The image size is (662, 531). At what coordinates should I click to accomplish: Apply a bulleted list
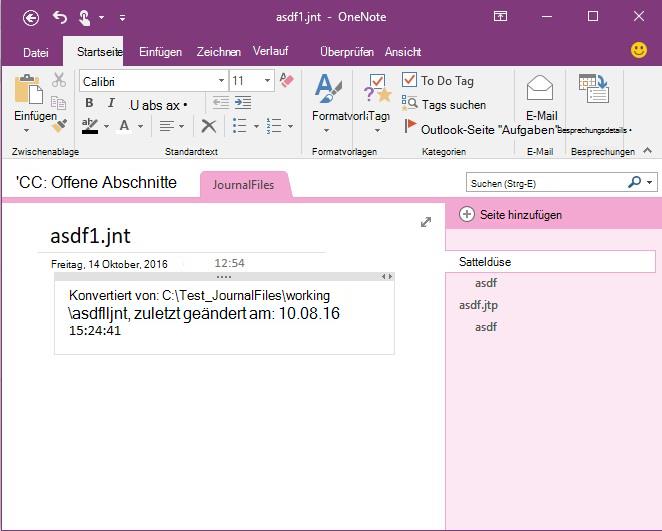click(x=240, y=126)
